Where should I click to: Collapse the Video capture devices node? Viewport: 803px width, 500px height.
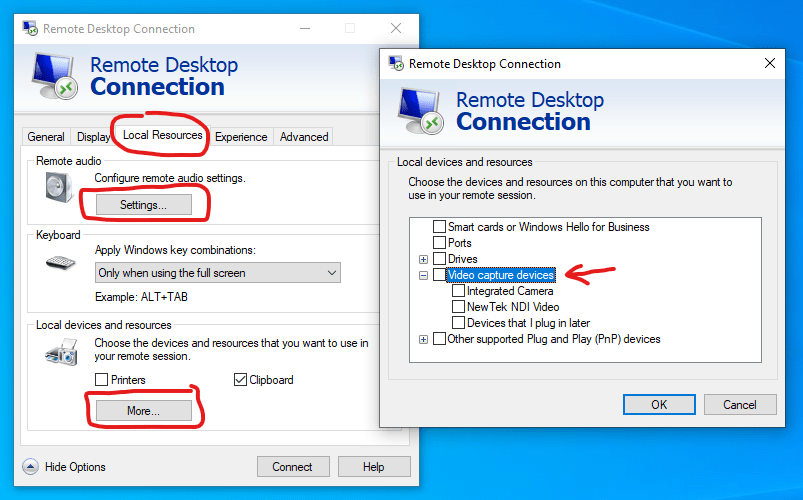424,275
